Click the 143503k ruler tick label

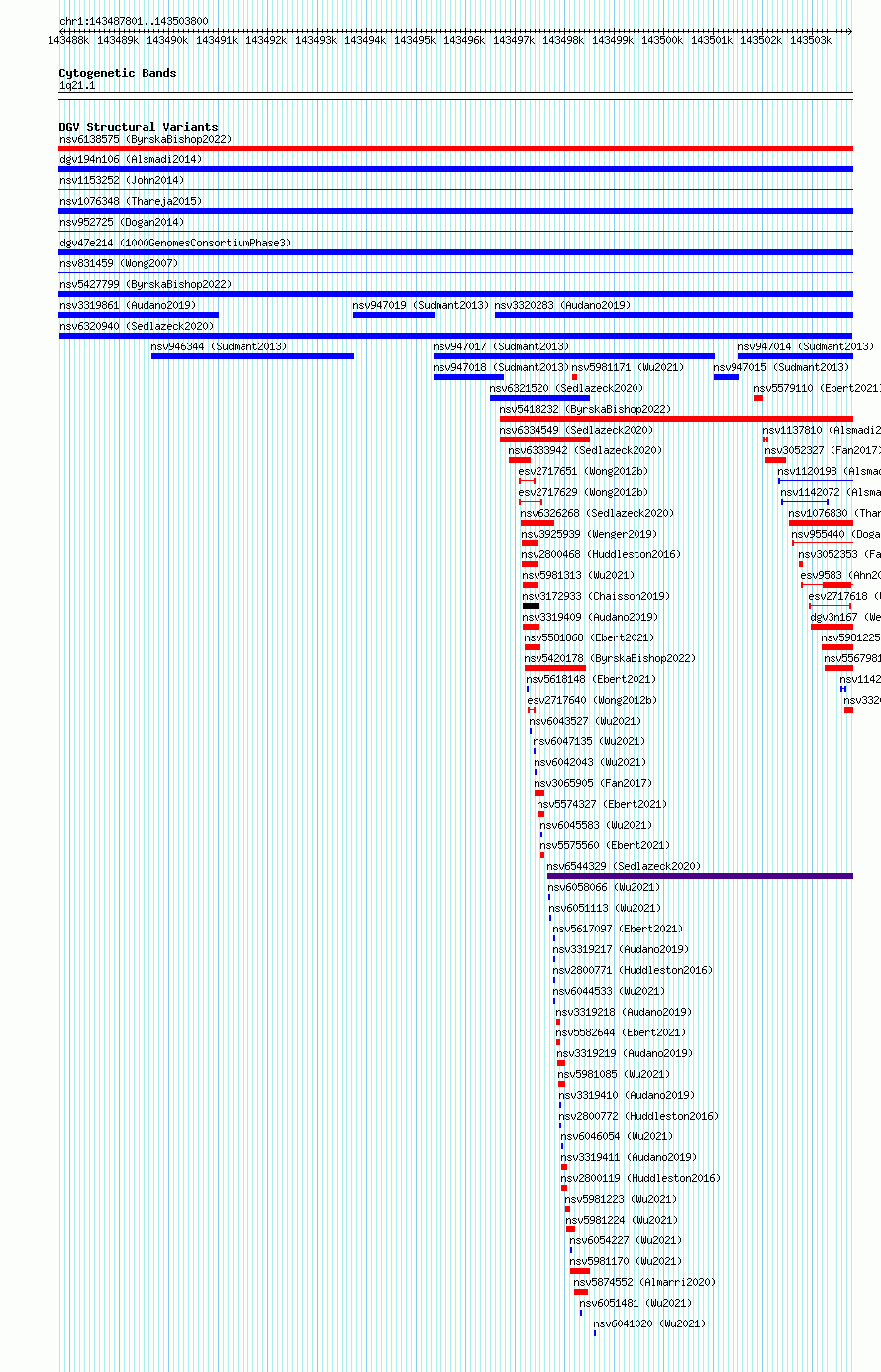[x=811, y=40]
